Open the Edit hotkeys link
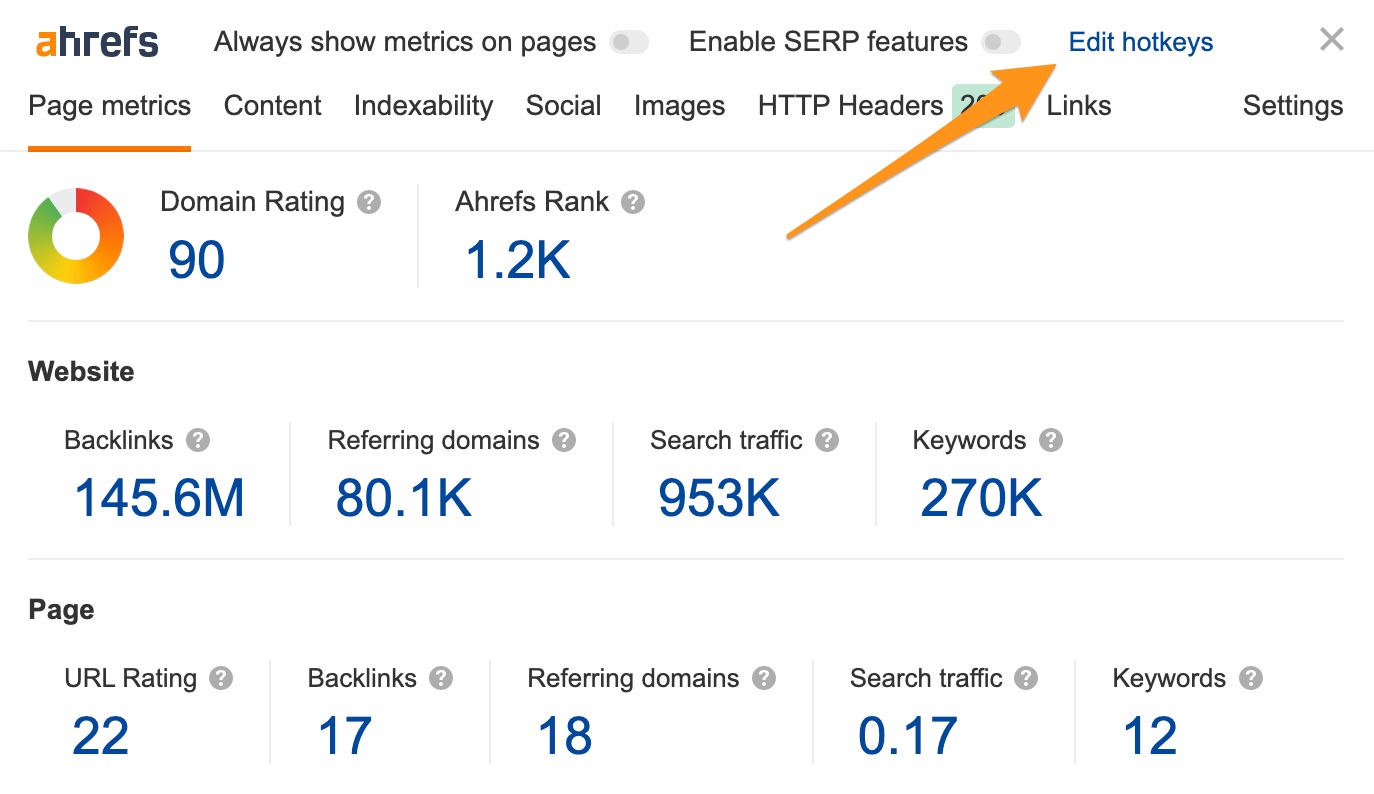 pos(1141,43)
